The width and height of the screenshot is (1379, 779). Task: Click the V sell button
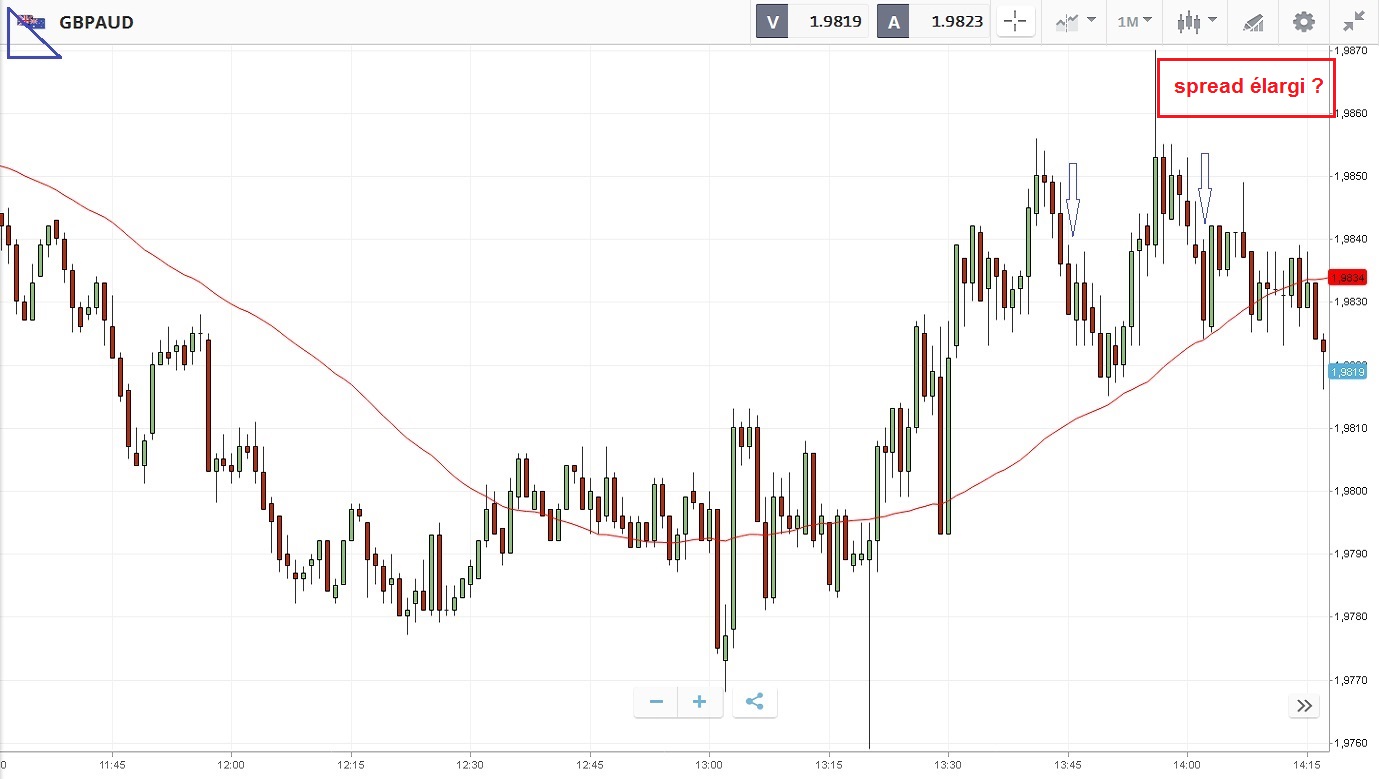(771, 22)
